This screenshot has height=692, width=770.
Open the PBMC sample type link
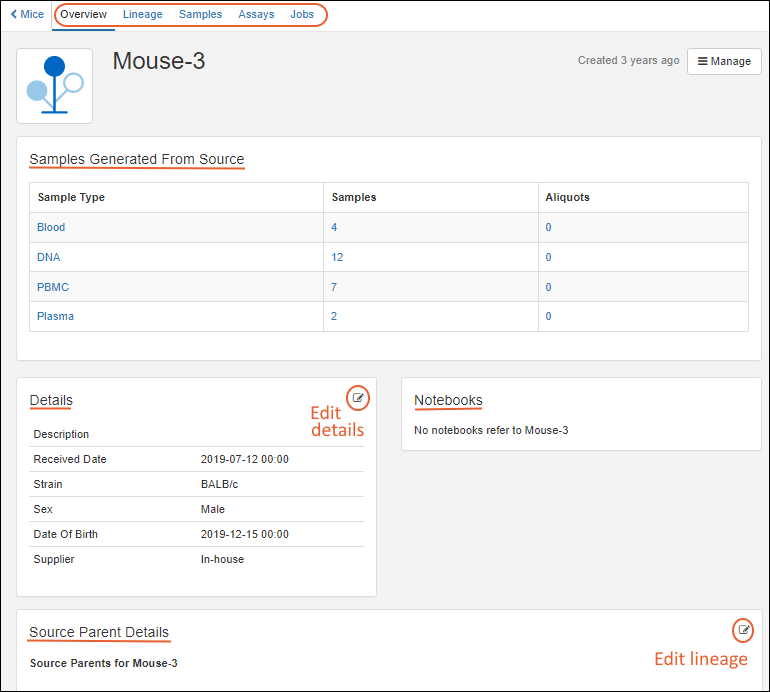point(53,287)
